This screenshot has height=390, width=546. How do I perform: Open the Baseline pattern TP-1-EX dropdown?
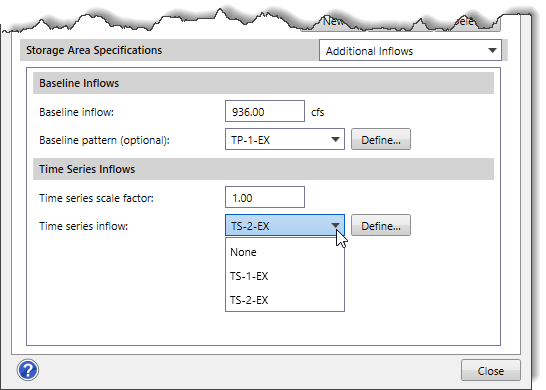coord(285,139)
